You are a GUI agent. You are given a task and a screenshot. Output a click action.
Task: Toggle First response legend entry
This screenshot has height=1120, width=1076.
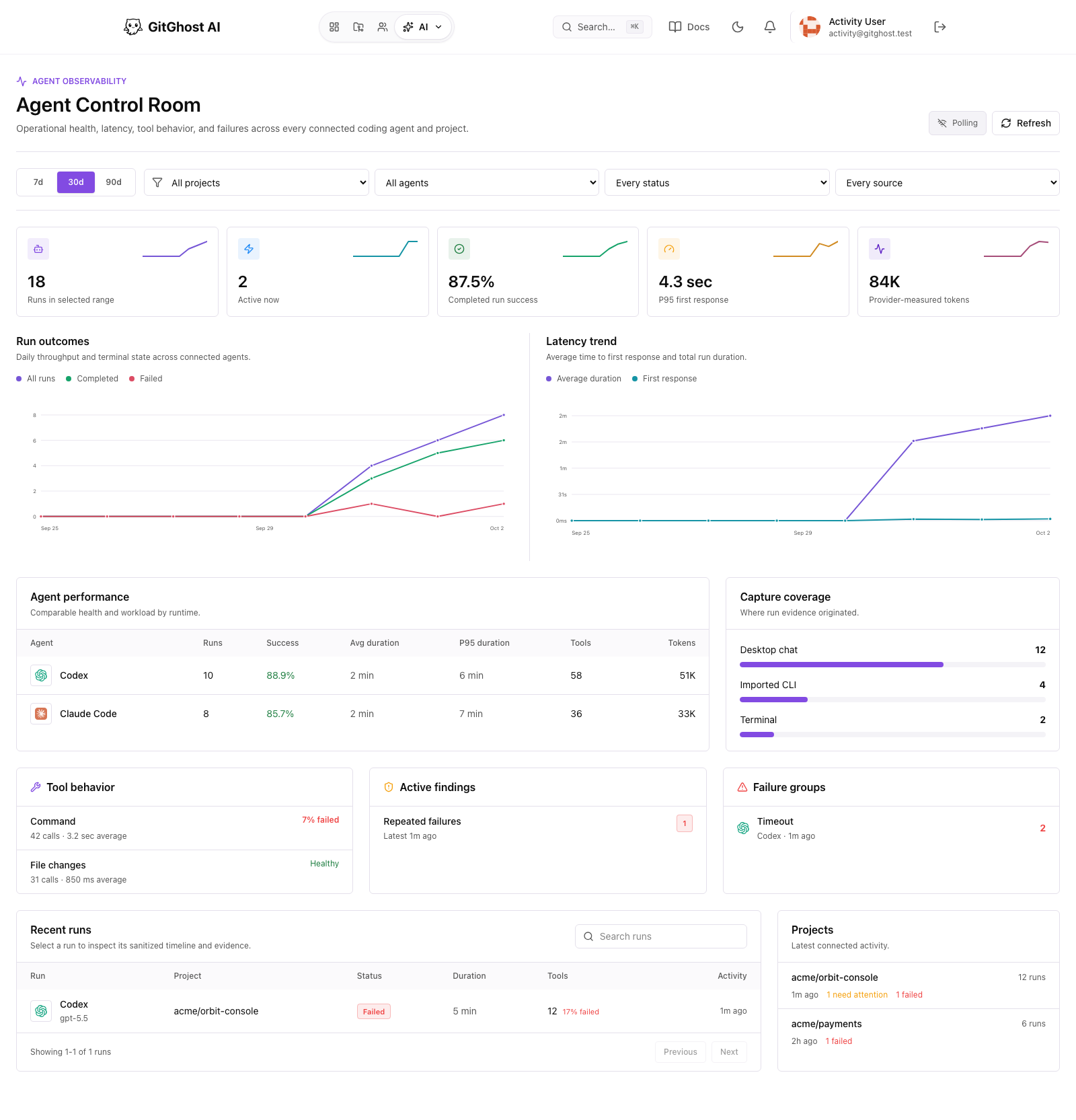point(664,379)
